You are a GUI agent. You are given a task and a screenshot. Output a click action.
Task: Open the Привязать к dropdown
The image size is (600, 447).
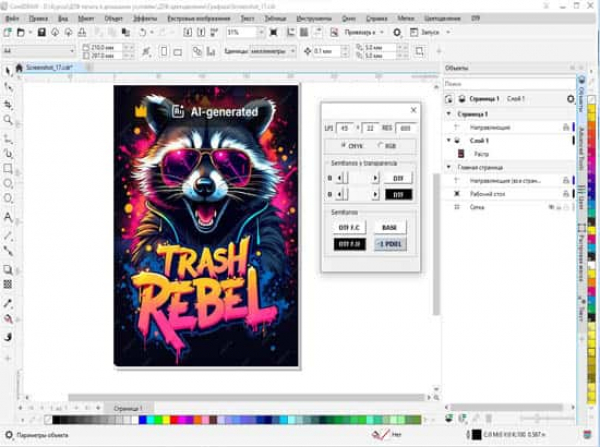click(382, 33)
